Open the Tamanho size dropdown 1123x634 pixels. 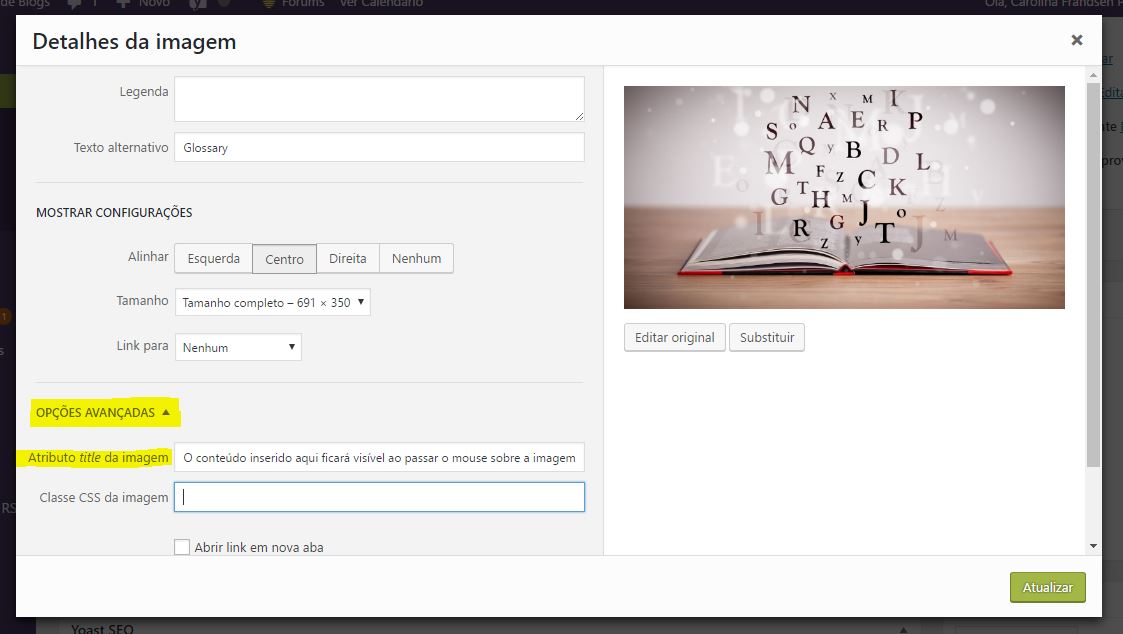tap(272, 302)
